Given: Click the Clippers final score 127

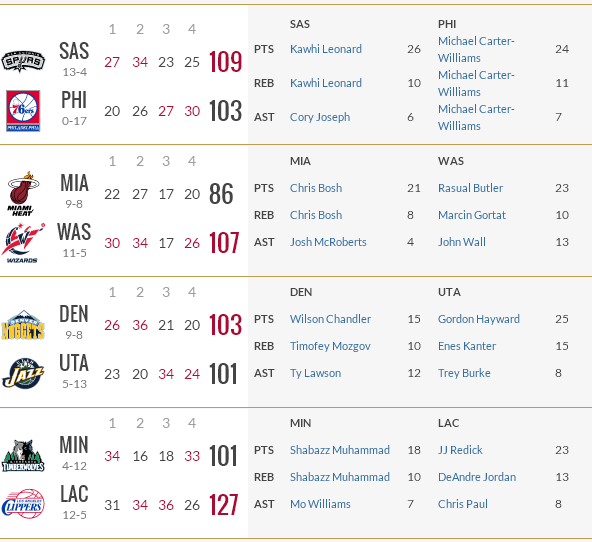Looking at the screenshot, I should 224,505.
